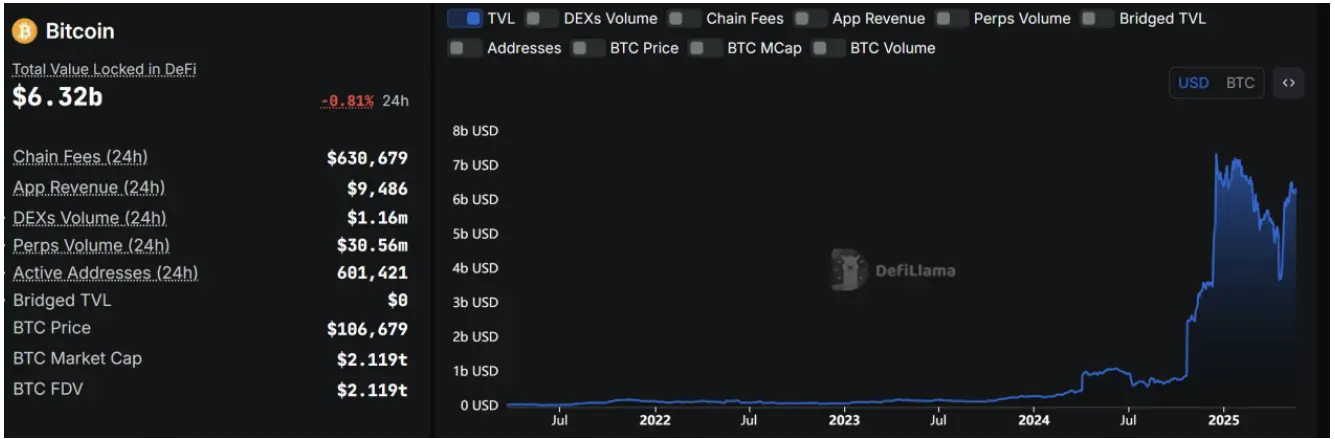This screenshot has width=1335, height=439.
Task: Enable Addresses chart toggle
Action: (x=466, y=48)
